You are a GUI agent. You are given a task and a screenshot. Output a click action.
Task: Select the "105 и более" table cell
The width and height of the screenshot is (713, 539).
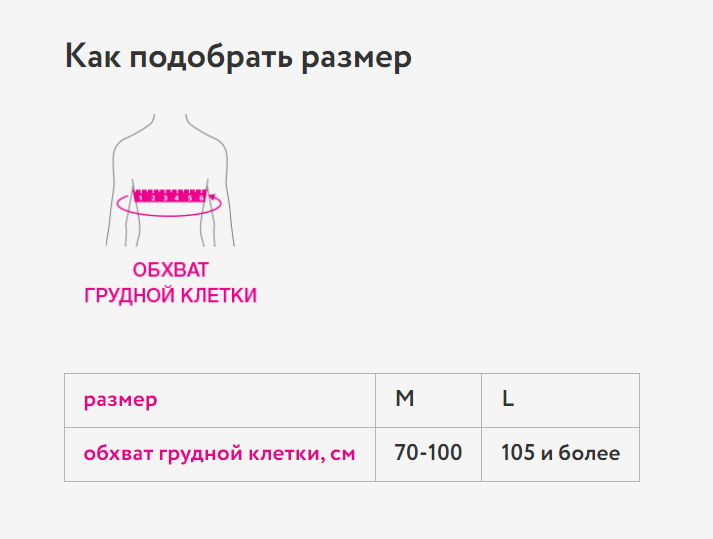(x=560, y=454)
